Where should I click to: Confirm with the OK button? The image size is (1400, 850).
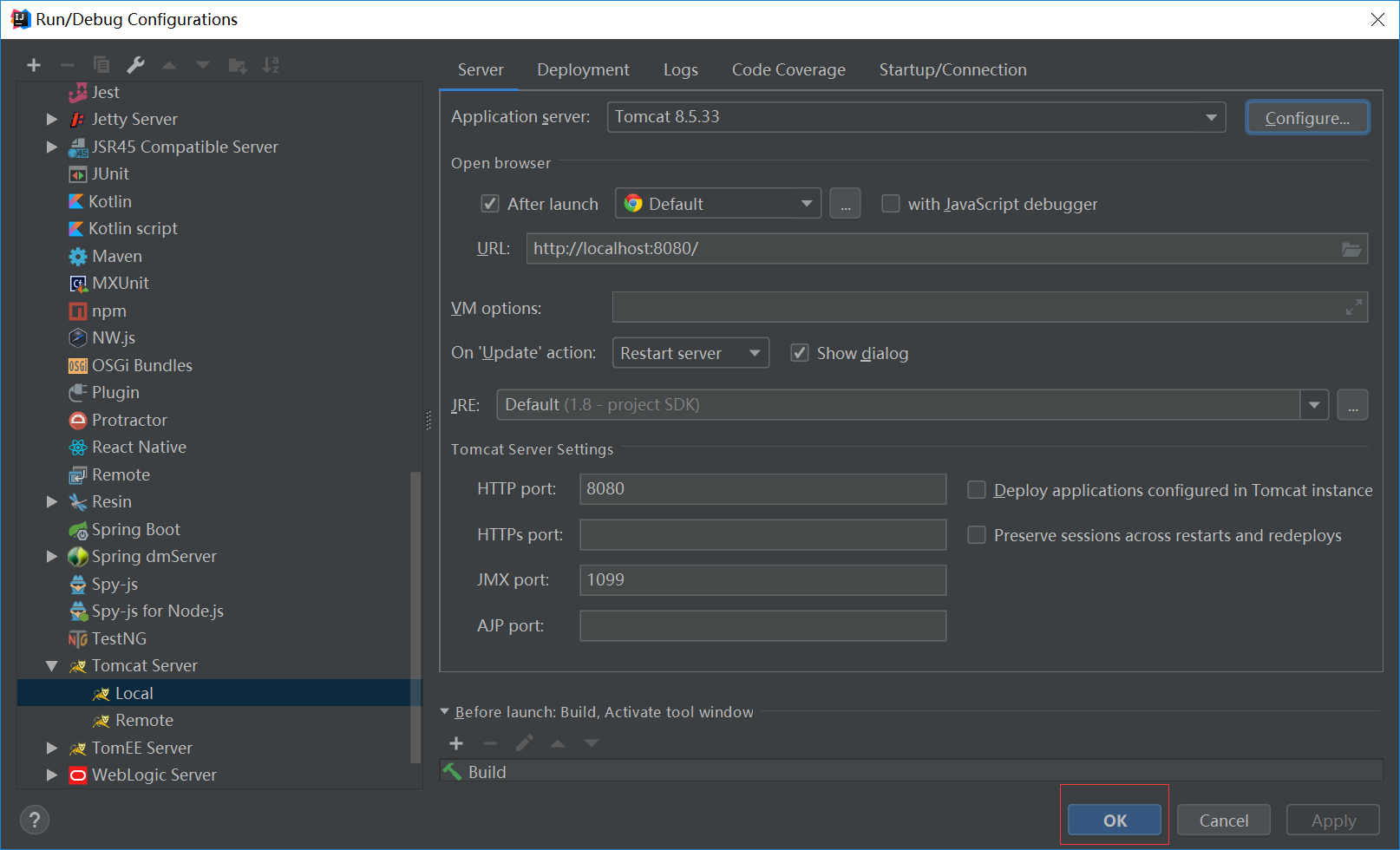point(1115,821)
